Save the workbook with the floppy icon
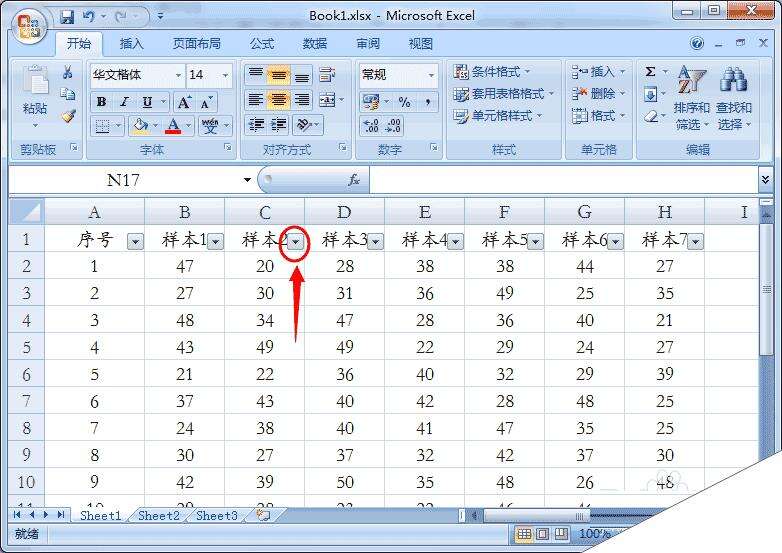This screenshot has height=553, width=782. pos(67,16)
